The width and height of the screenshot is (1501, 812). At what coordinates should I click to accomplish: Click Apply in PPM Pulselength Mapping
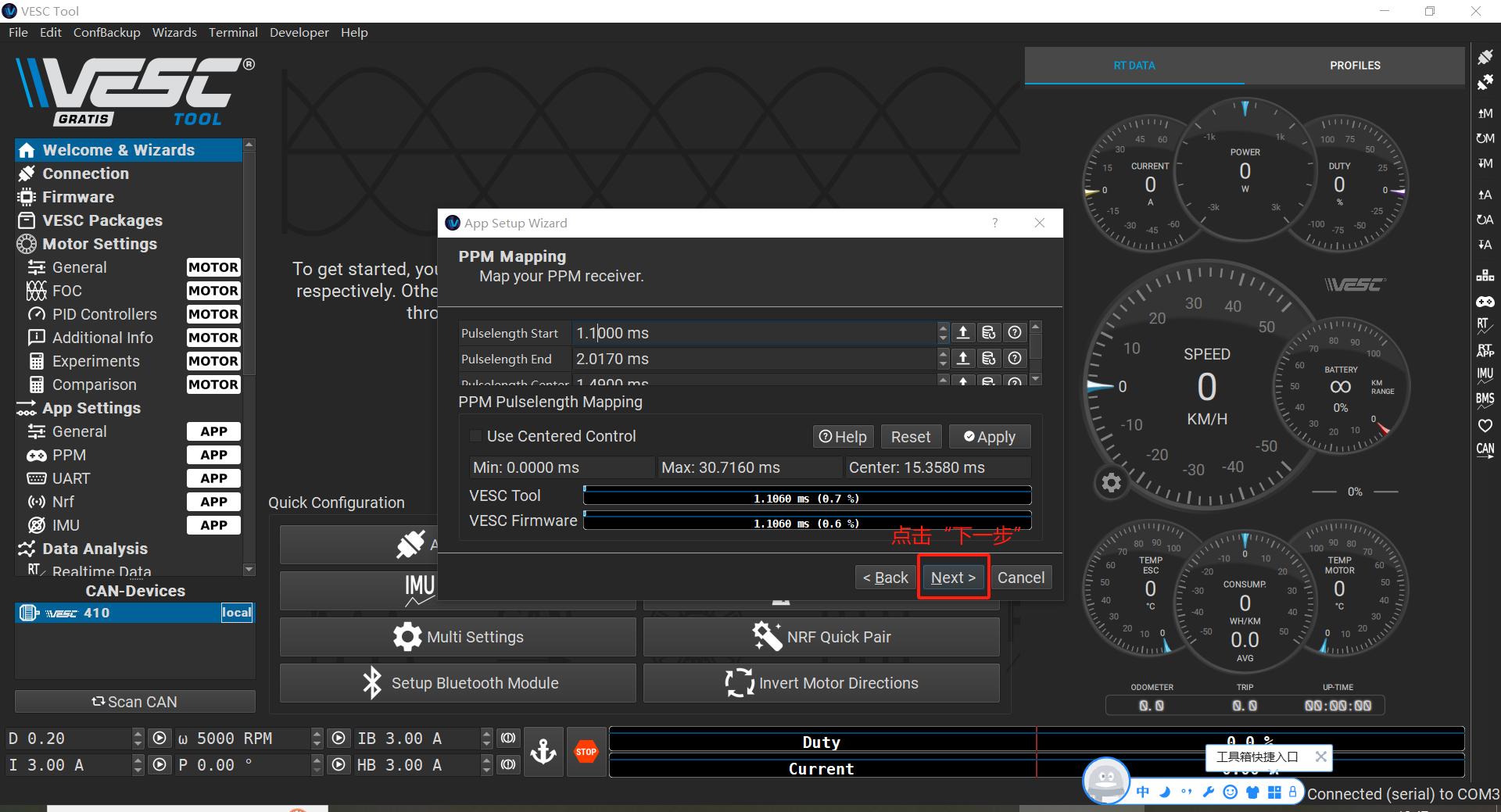[x=990, y=437]
